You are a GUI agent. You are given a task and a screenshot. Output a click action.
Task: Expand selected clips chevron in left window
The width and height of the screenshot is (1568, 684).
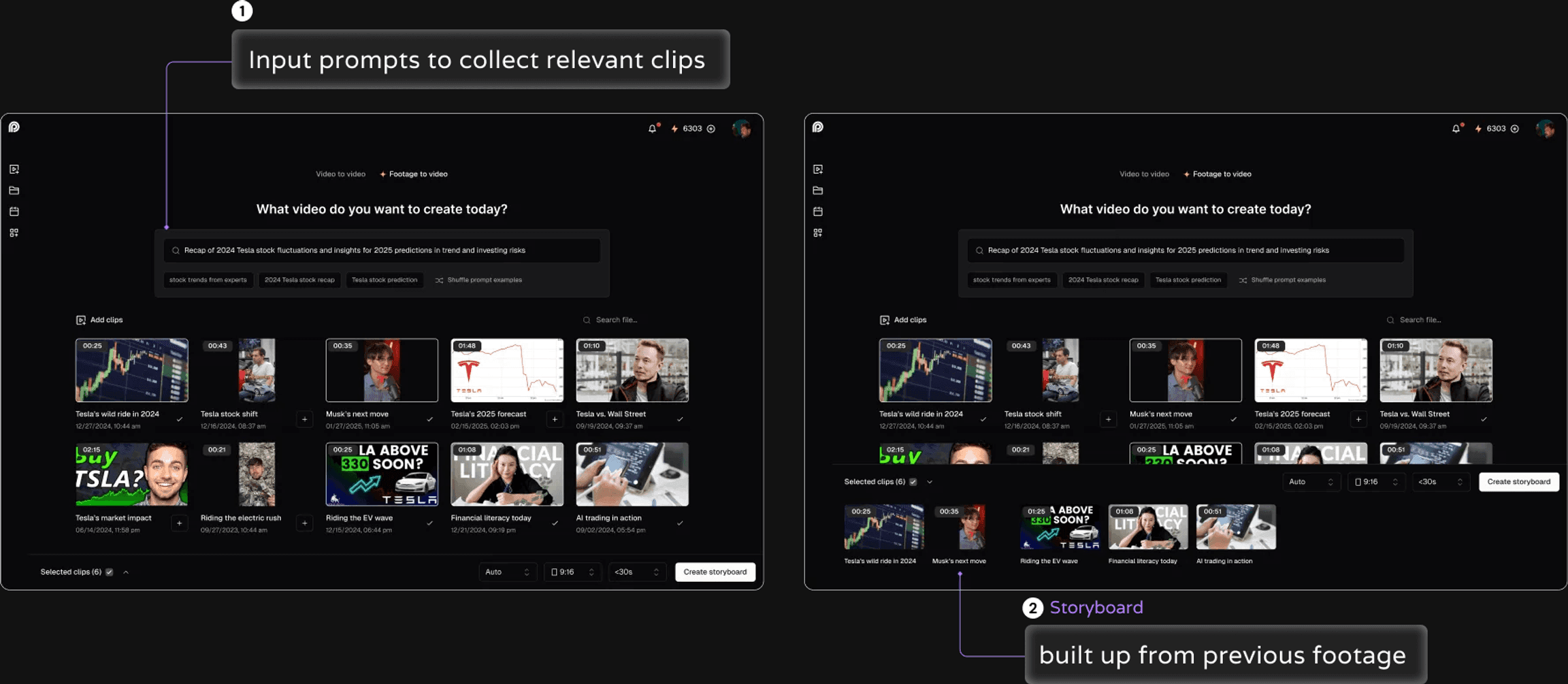click(126, 572)
